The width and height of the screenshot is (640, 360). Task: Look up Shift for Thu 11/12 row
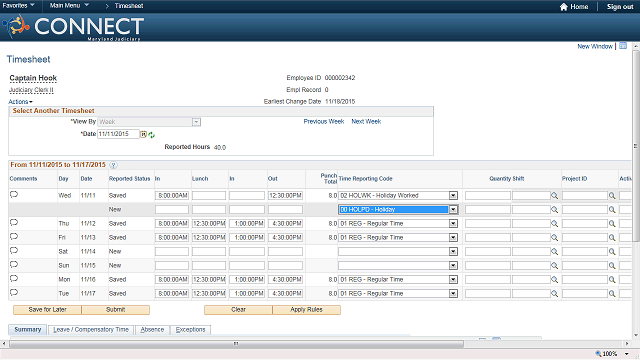click(x=554, y=224)
